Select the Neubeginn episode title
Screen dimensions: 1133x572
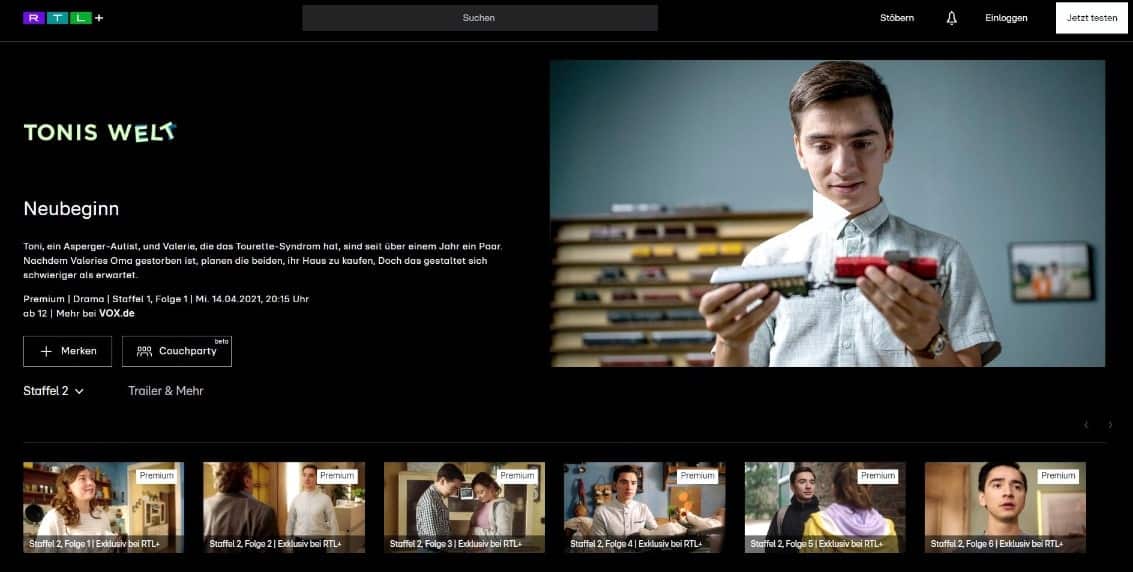pyautogui.click(x=72, y=209)
